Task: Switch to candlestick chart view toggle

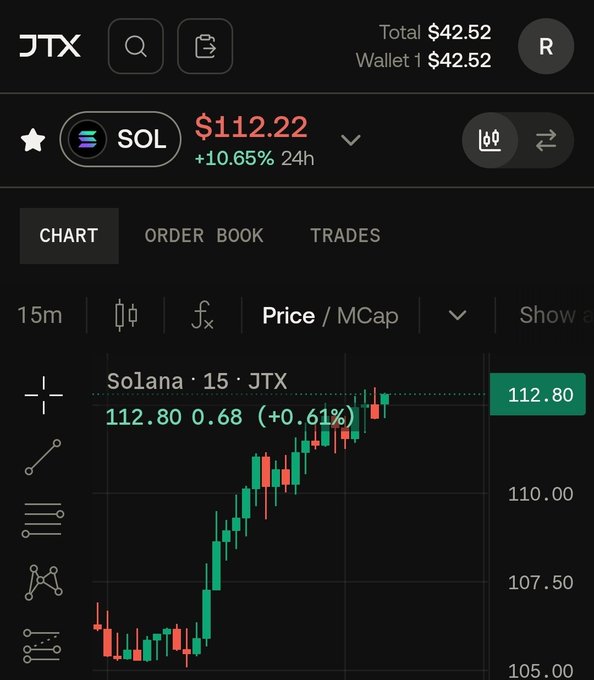Action: [x=490, y=140]
